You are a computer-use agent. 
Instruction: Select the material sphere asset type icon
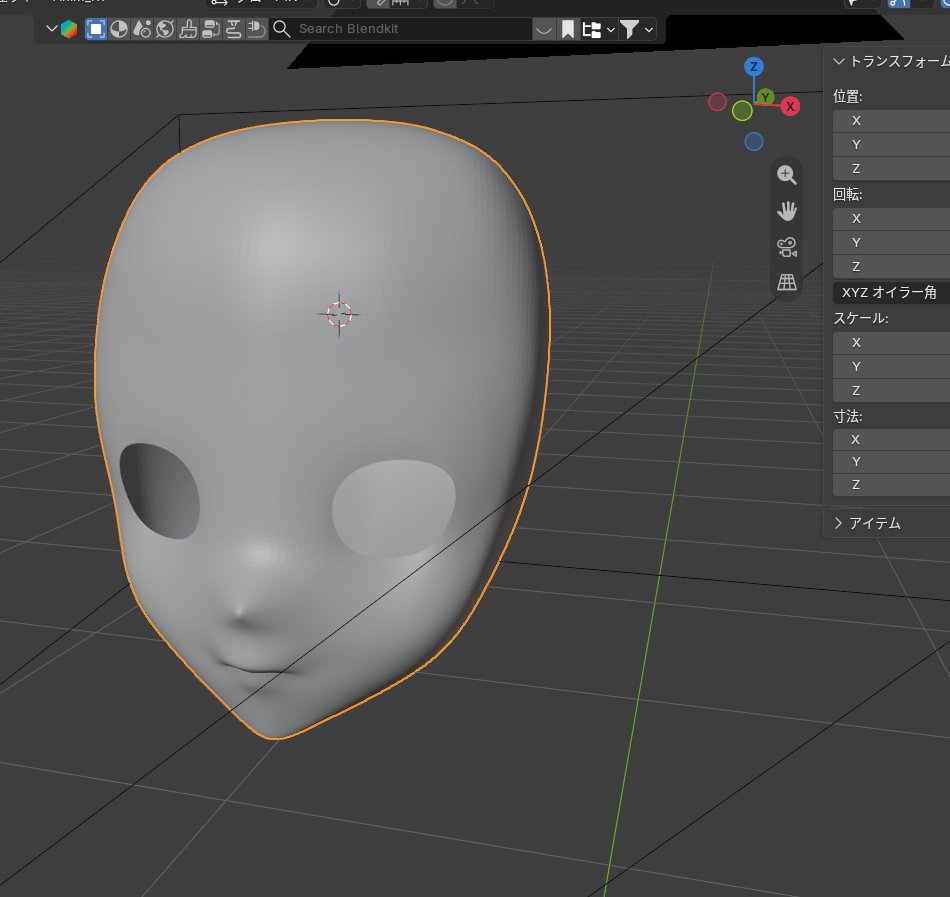119,29
